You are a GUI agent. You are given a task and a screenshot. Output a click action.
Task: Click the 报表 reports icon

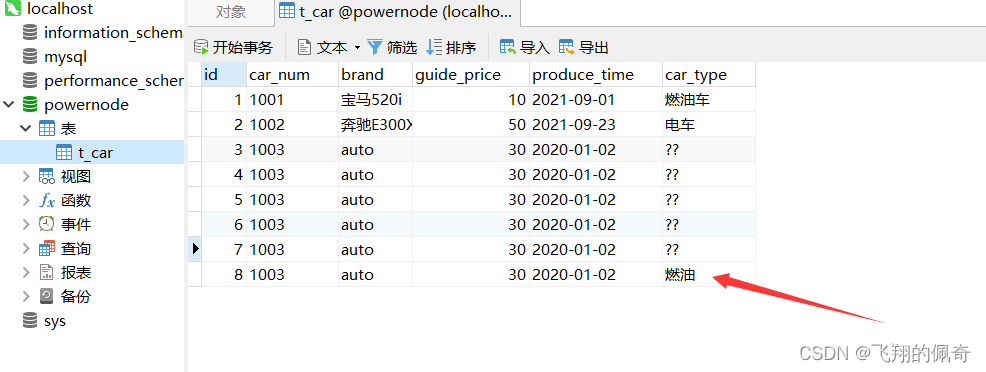[x=47, y=272]
